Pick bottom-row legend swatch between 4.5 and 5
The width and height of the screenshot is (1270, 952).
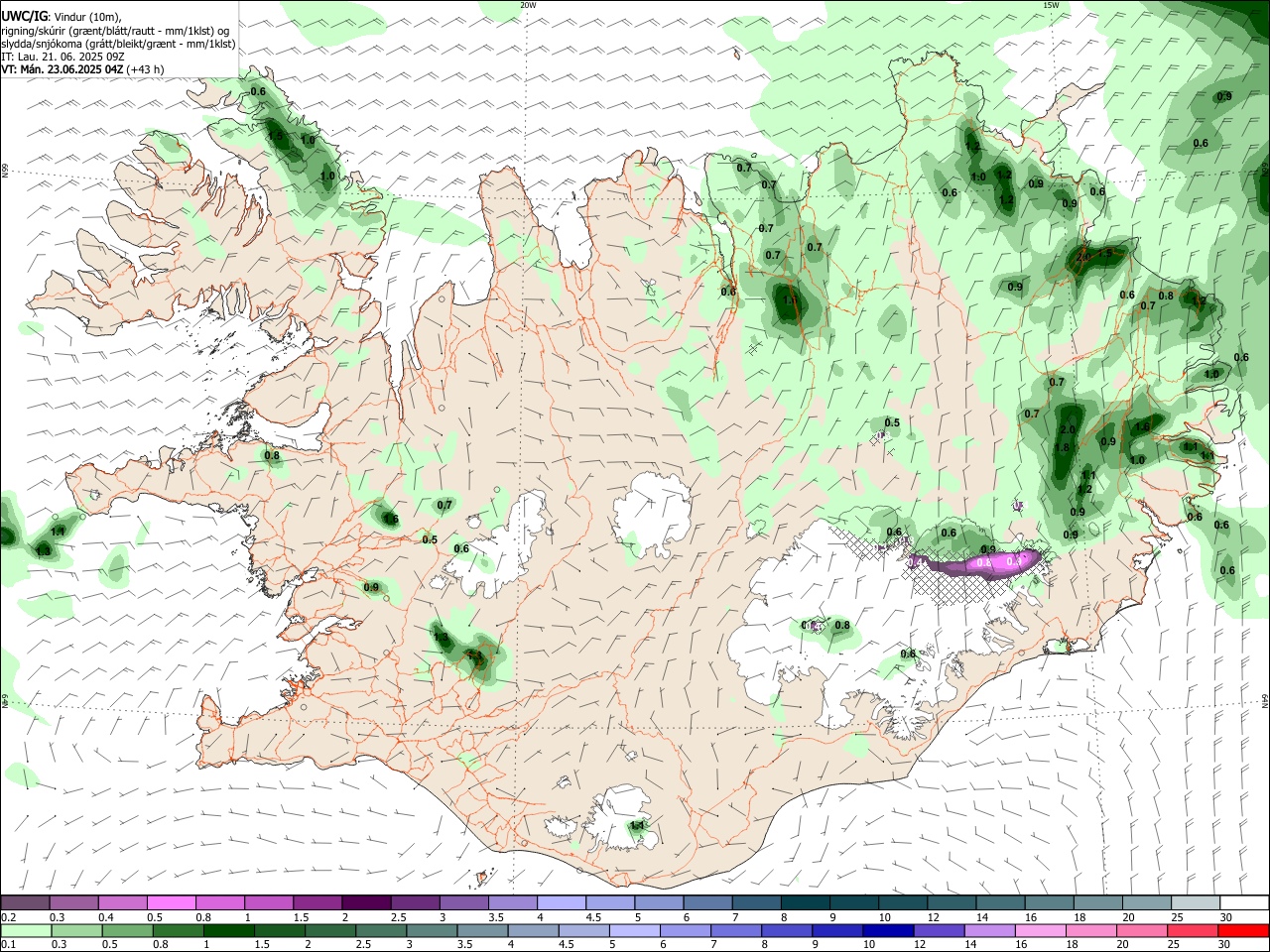pos(583,931)
